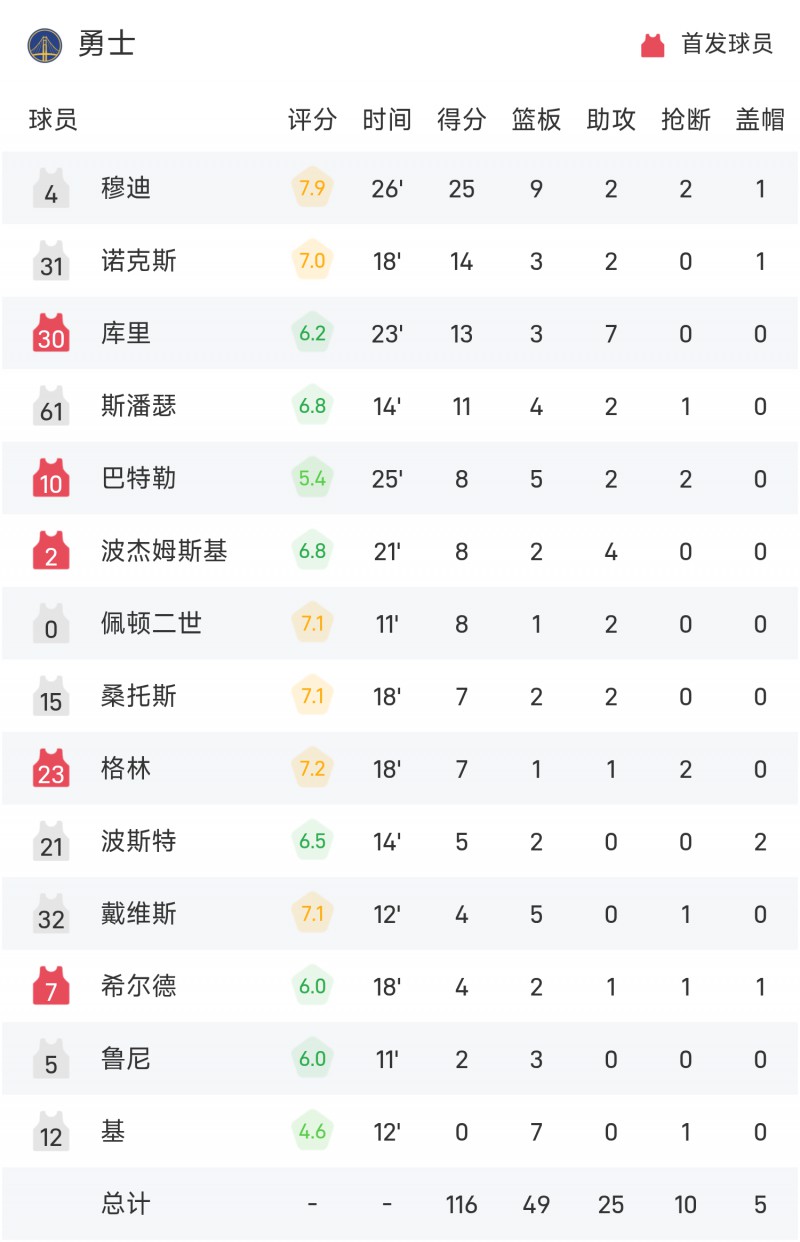This screenshot has width=800, height=1242.
Task: Click gray jersey icon number 61
Action: (51, 405)
